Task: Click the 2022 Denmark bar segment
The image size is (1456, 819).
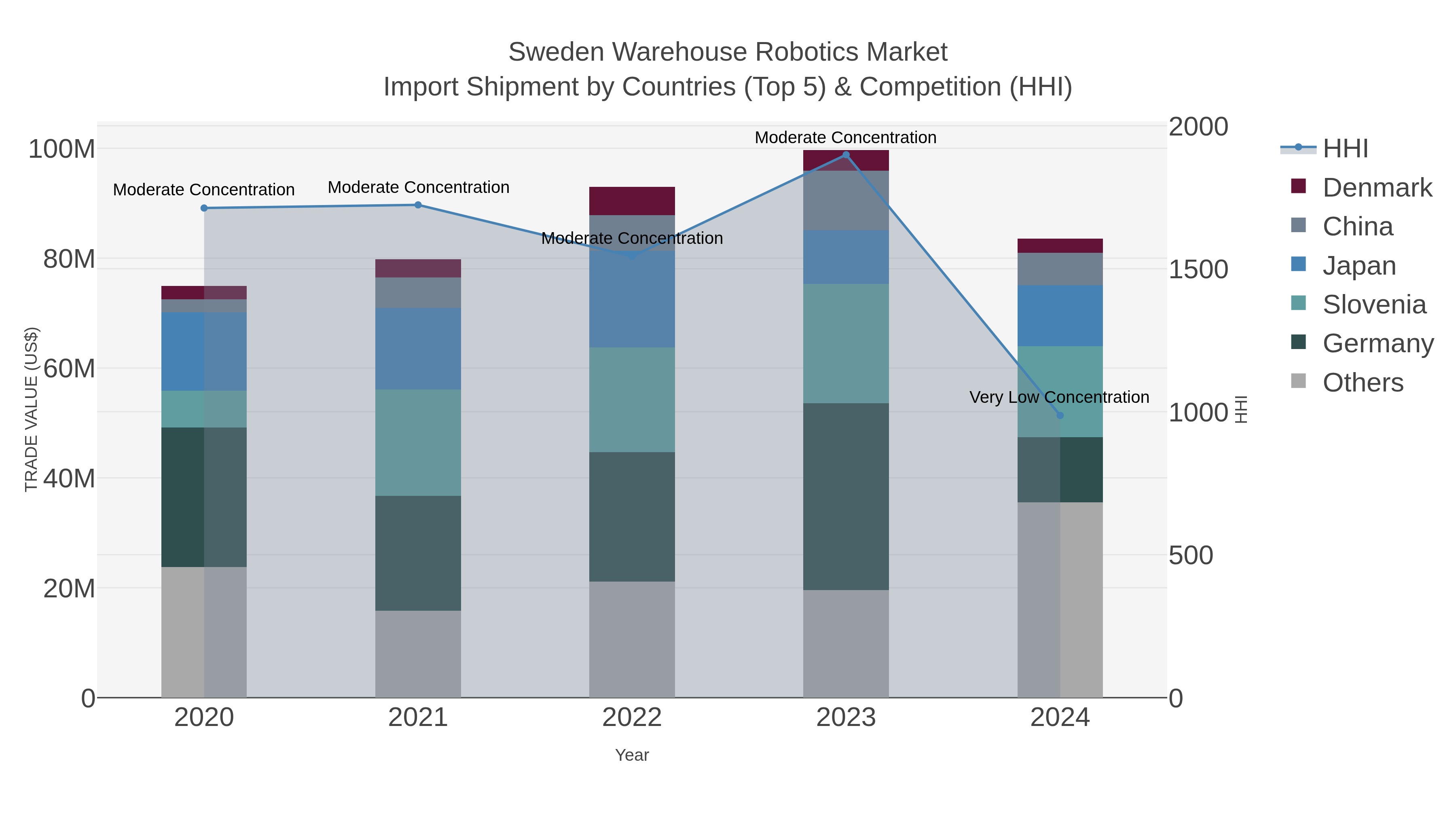Action: point(633,201)
